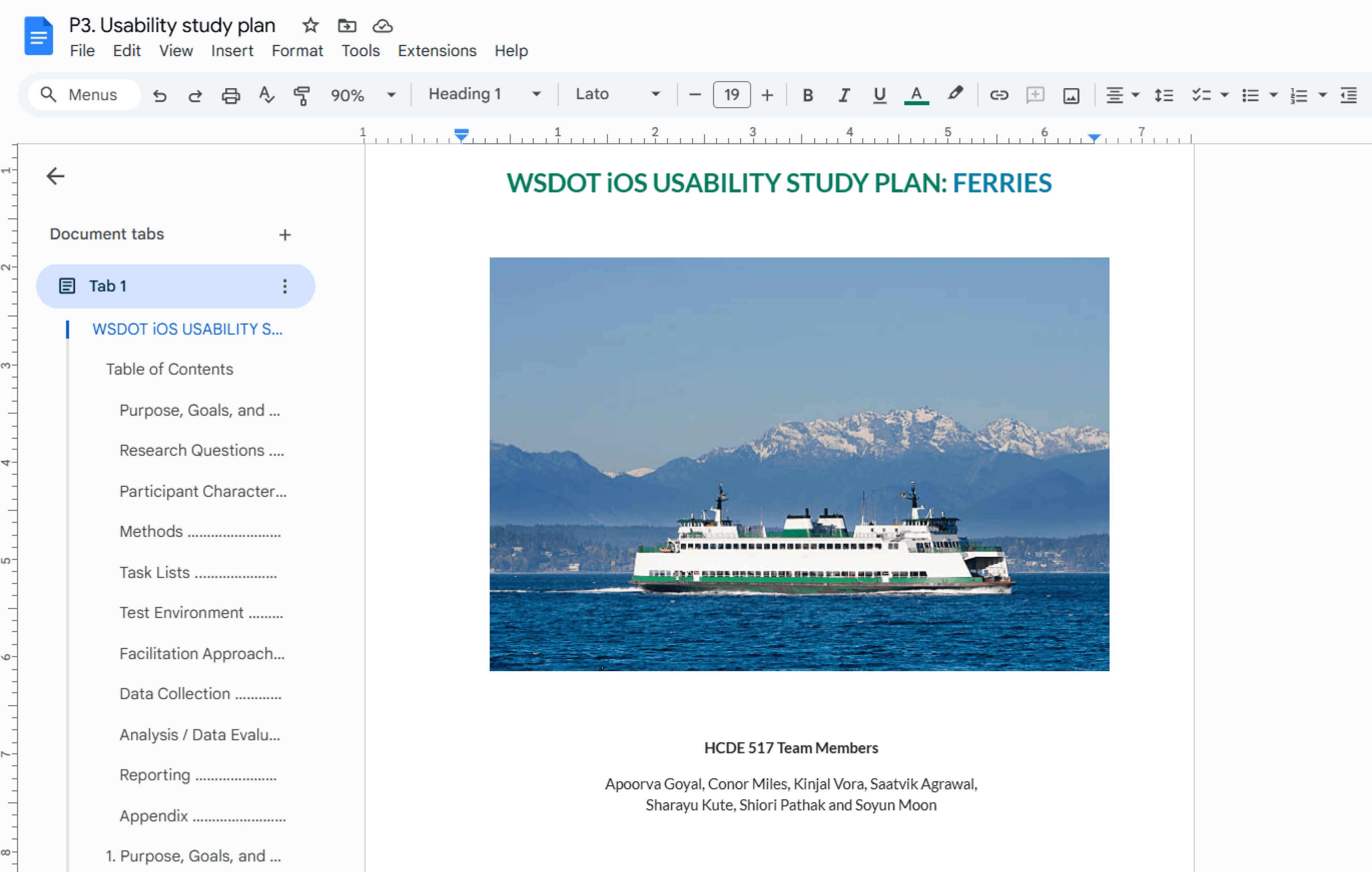Screen dimensions: 1372x872
Task: Click the Undo arrow
Action: [x=160, y=95]
